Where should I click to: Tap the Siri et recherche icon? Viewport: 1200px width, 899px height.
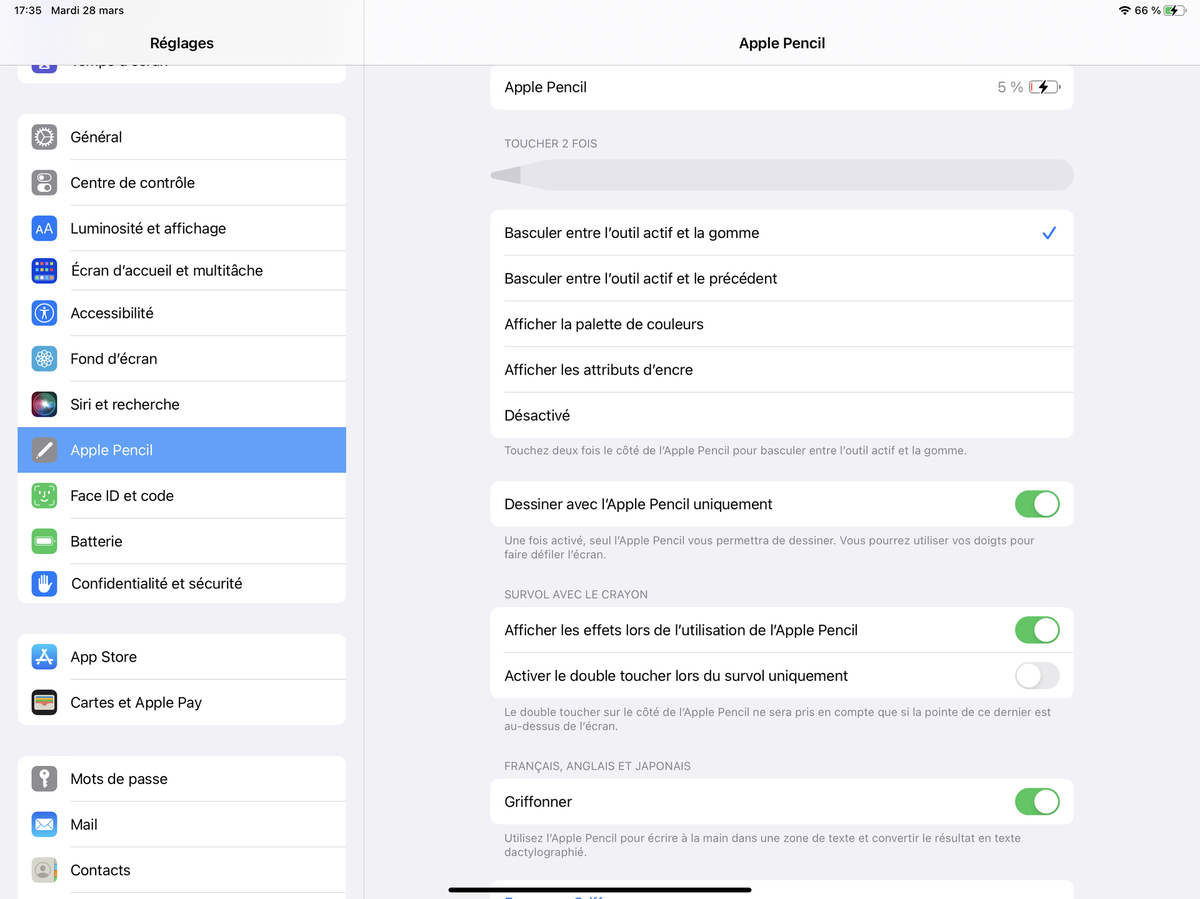(x=44, y=404)
